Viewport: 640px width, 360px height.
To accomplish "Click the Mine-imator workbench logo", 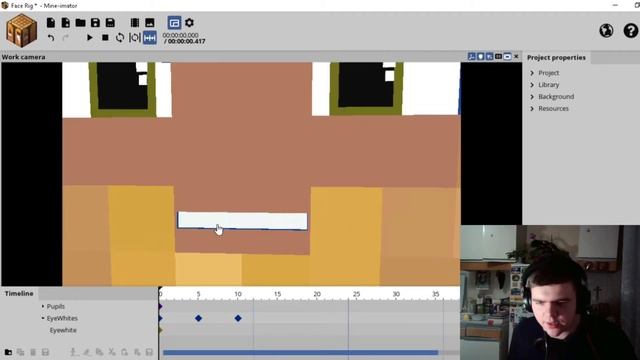I will [21, 30].
